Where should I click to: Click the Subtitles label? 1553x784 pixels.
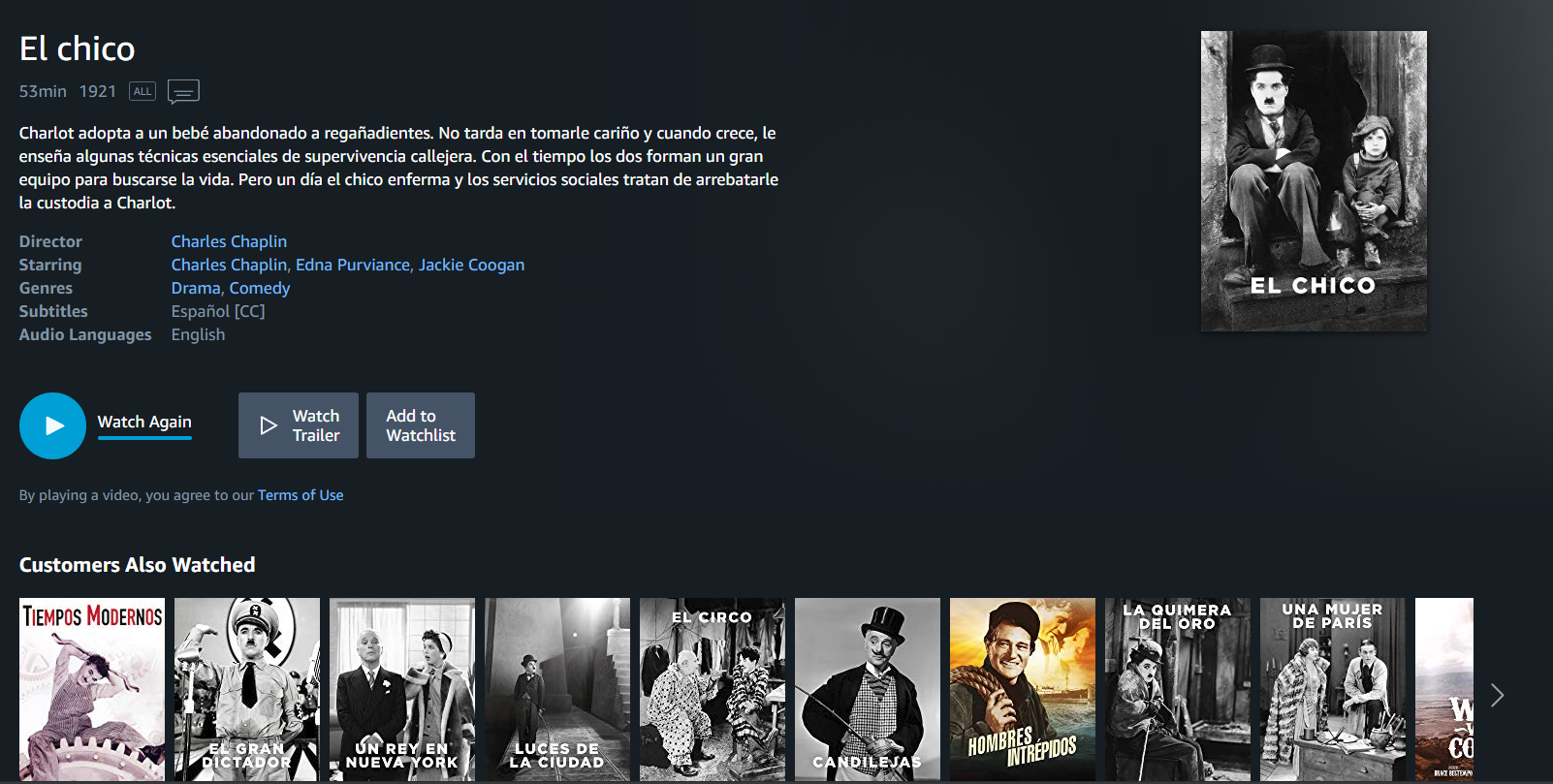(x=53, y=311)
